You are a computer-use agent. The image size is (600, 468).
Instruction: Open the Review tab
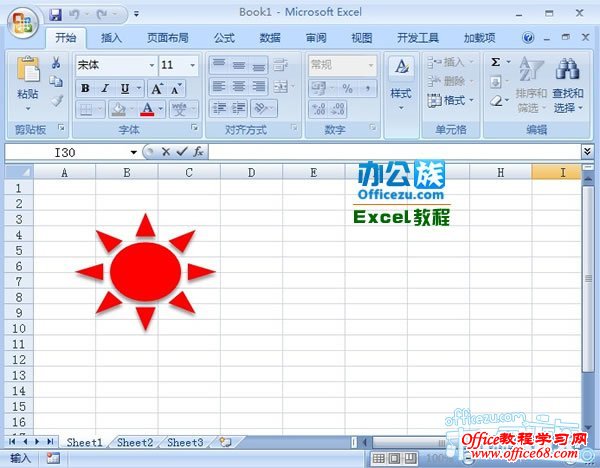click(316, 38)
